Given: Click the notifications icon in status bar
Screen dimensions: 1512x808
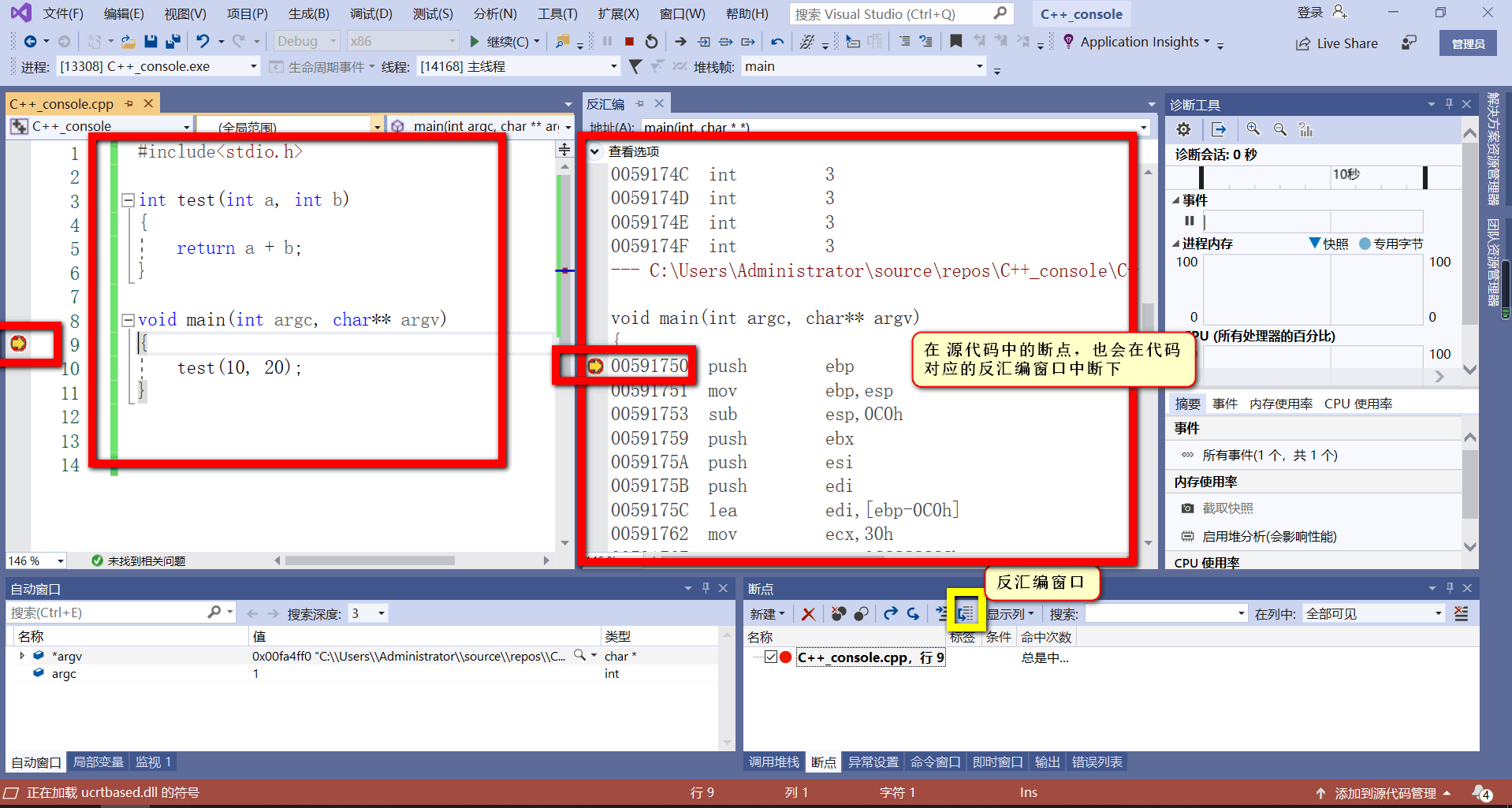Looking at the screenshot, I should tap(1482, 793).
